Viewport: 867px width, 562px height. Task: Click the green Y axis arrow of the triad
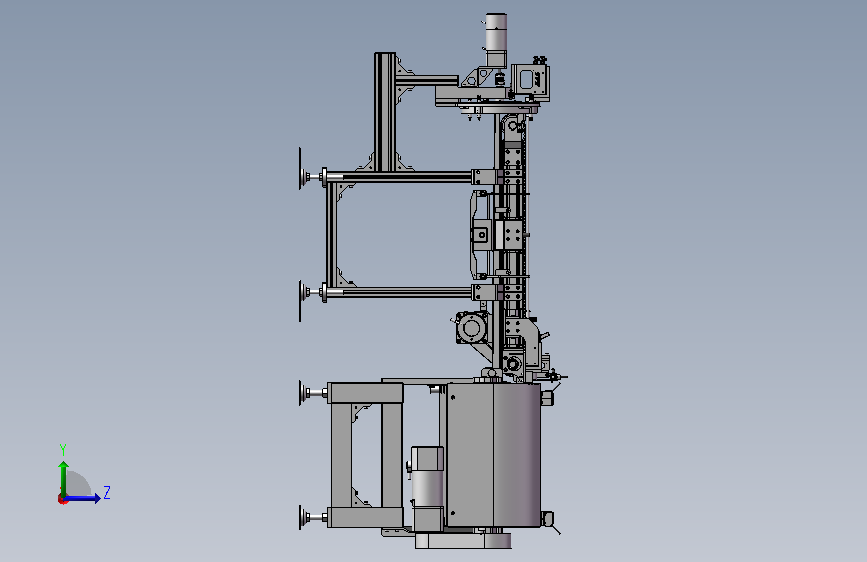(x=64, y=478)
